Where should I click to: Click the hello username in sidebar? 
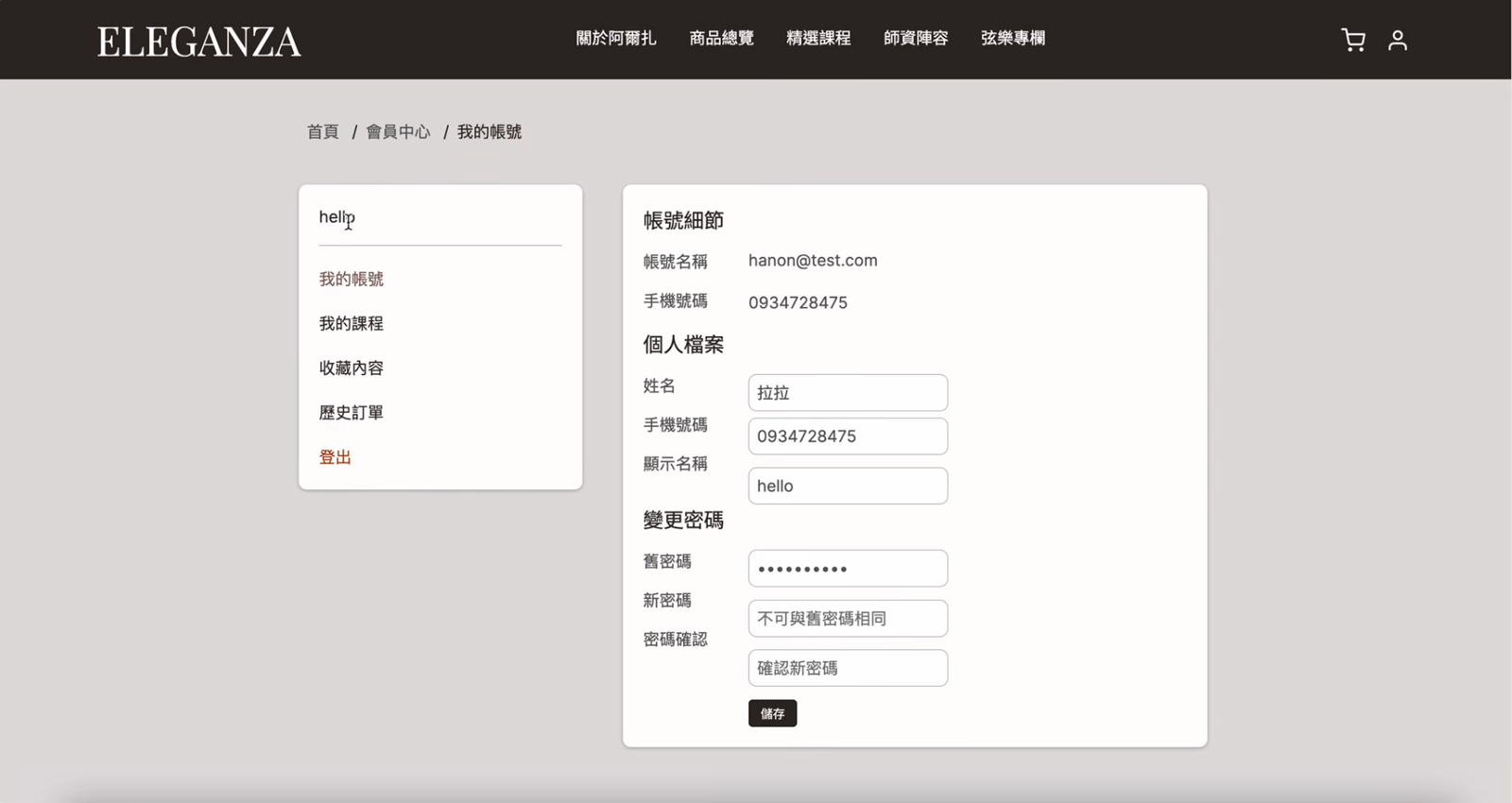click(x=336, y=217)
